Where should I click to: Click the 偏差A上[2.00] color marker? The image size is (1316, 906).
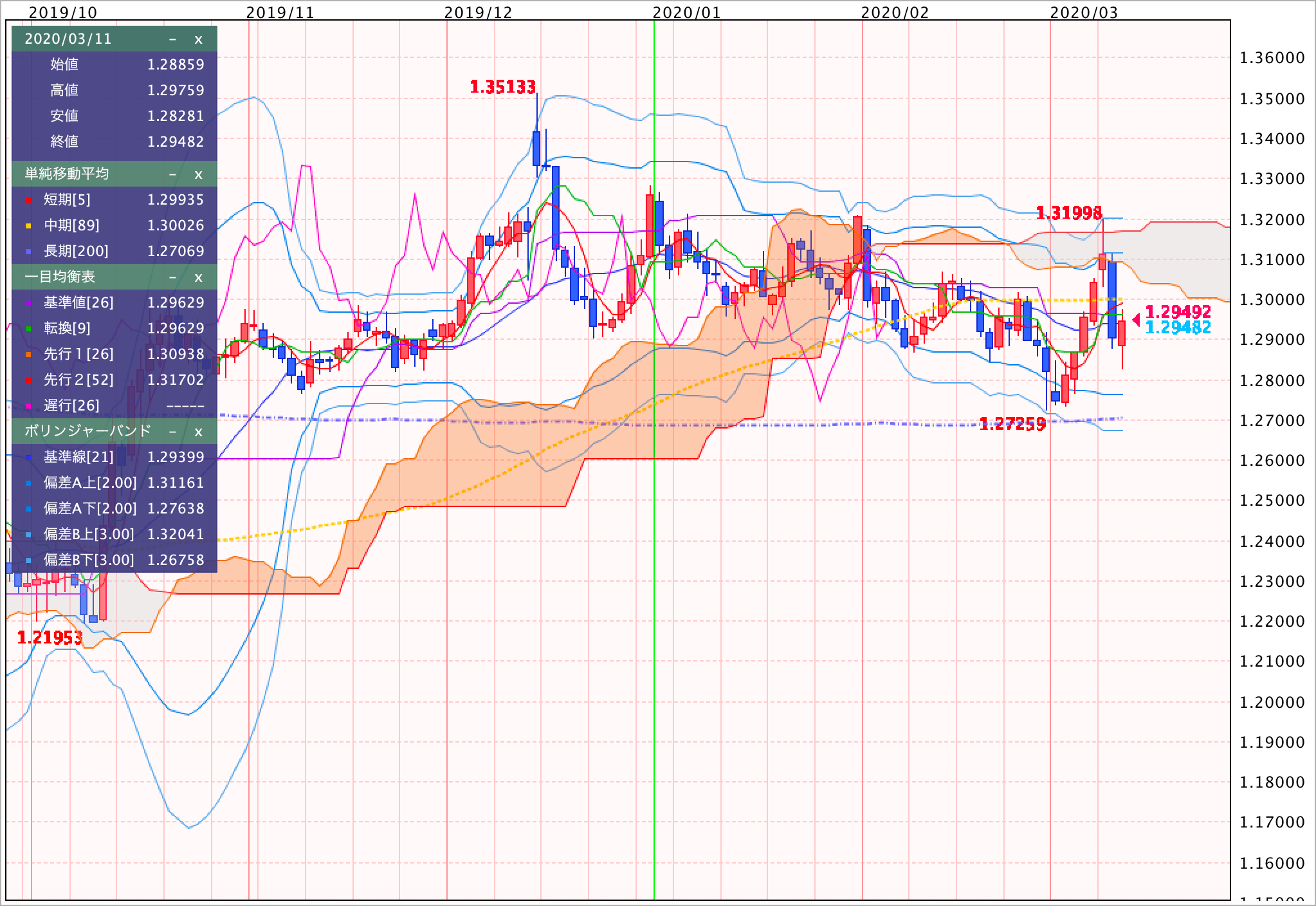[x=28, y=485]
